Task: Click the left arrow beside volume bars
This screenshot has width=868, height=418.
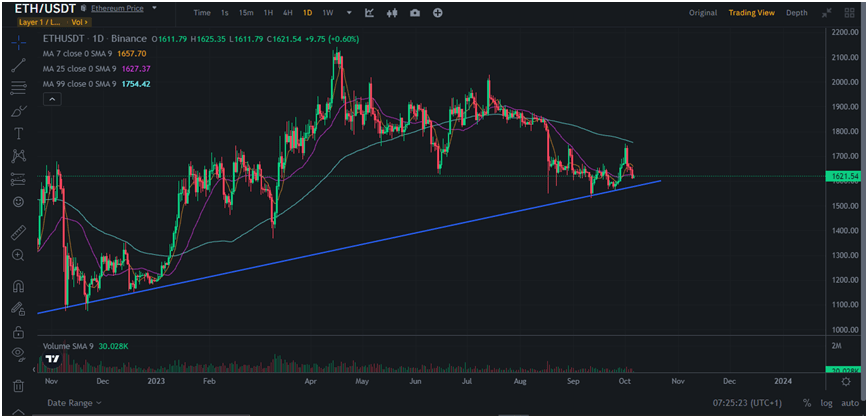Action: pos(34,369)
